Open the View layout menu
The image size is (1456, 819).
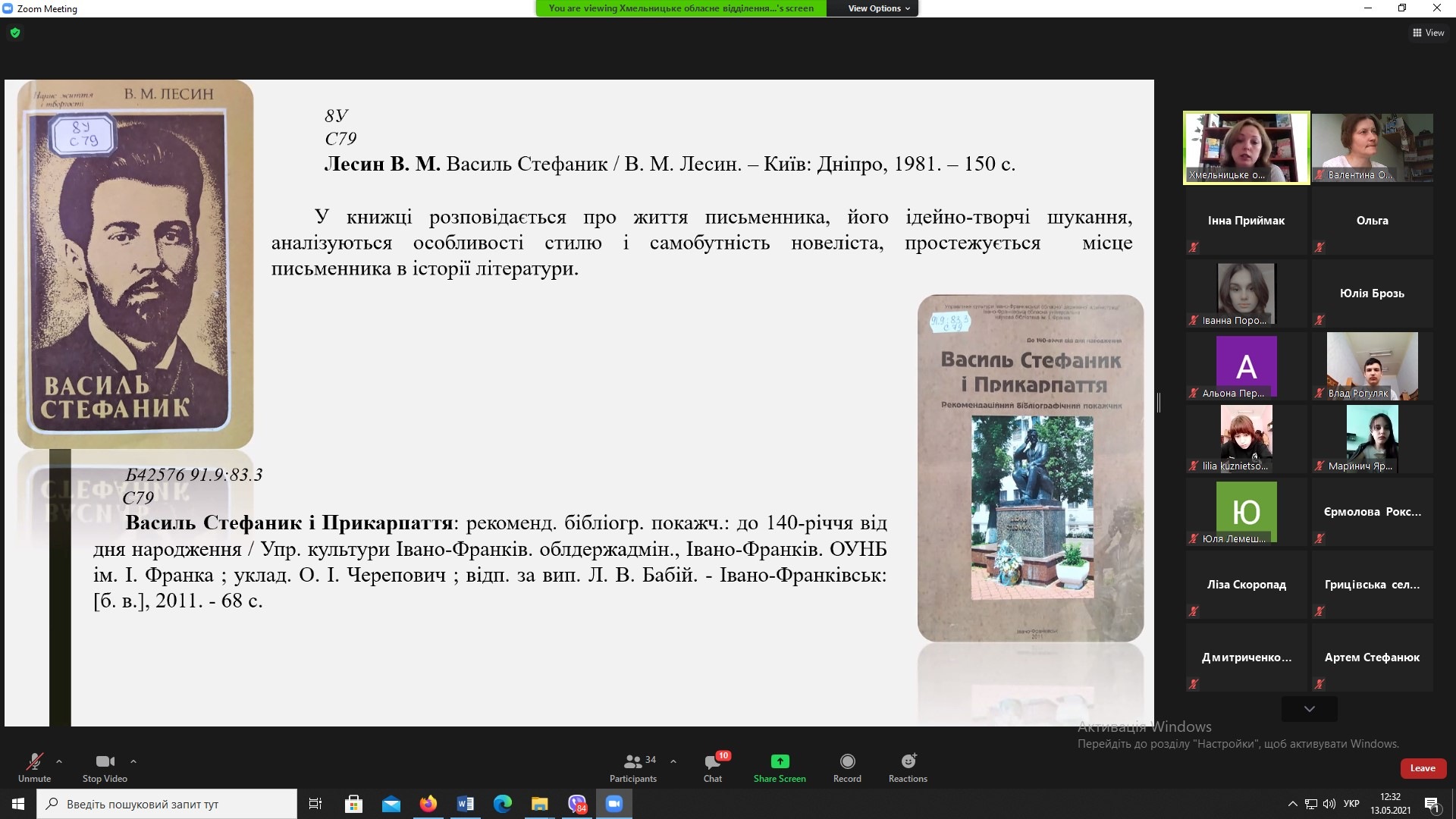pyautogui.click(x=1429, y=33)
